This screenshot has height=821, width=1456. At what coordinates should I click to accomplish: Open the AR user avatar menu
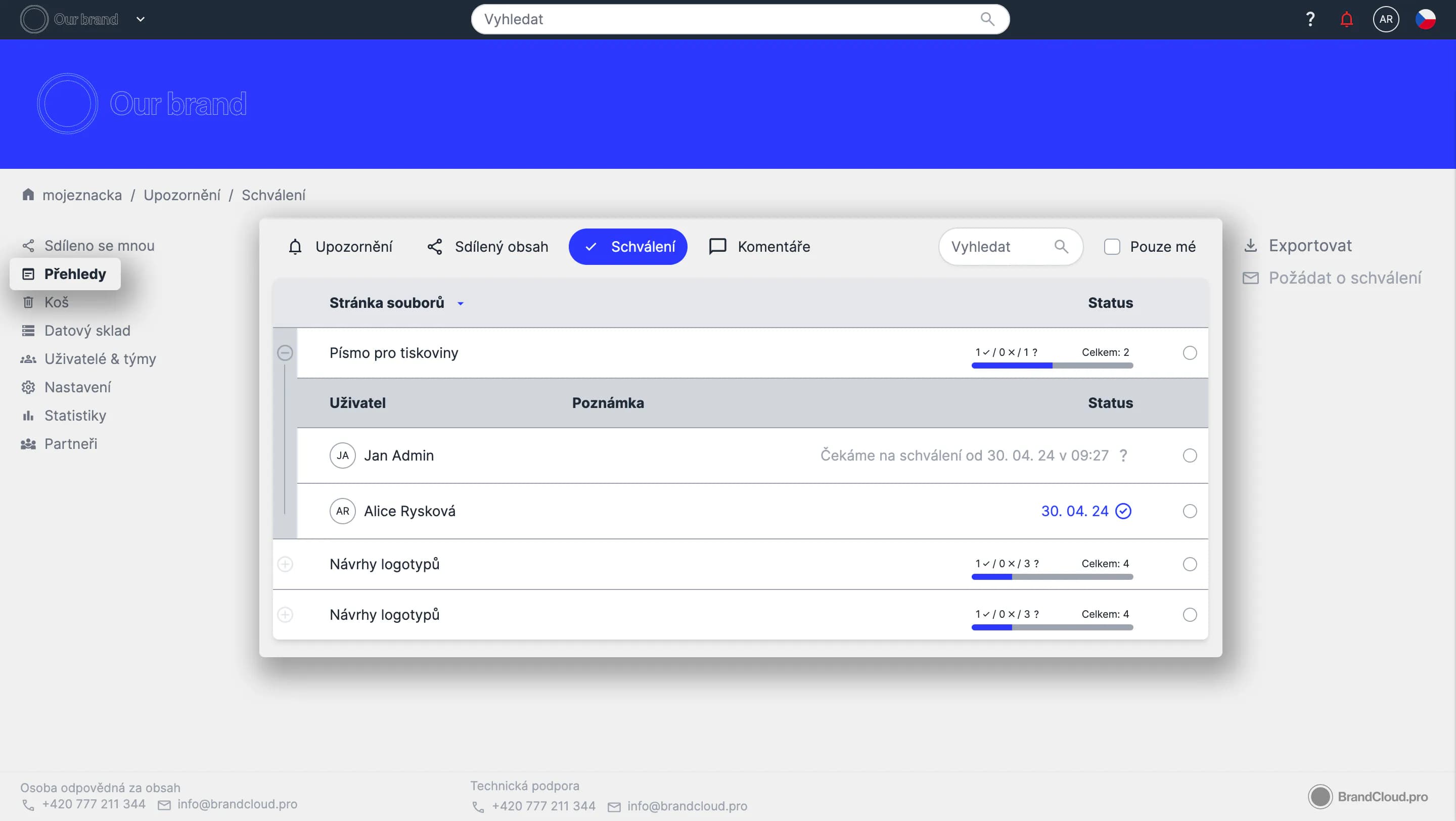pyautogui.click(x=1385, y=20)
